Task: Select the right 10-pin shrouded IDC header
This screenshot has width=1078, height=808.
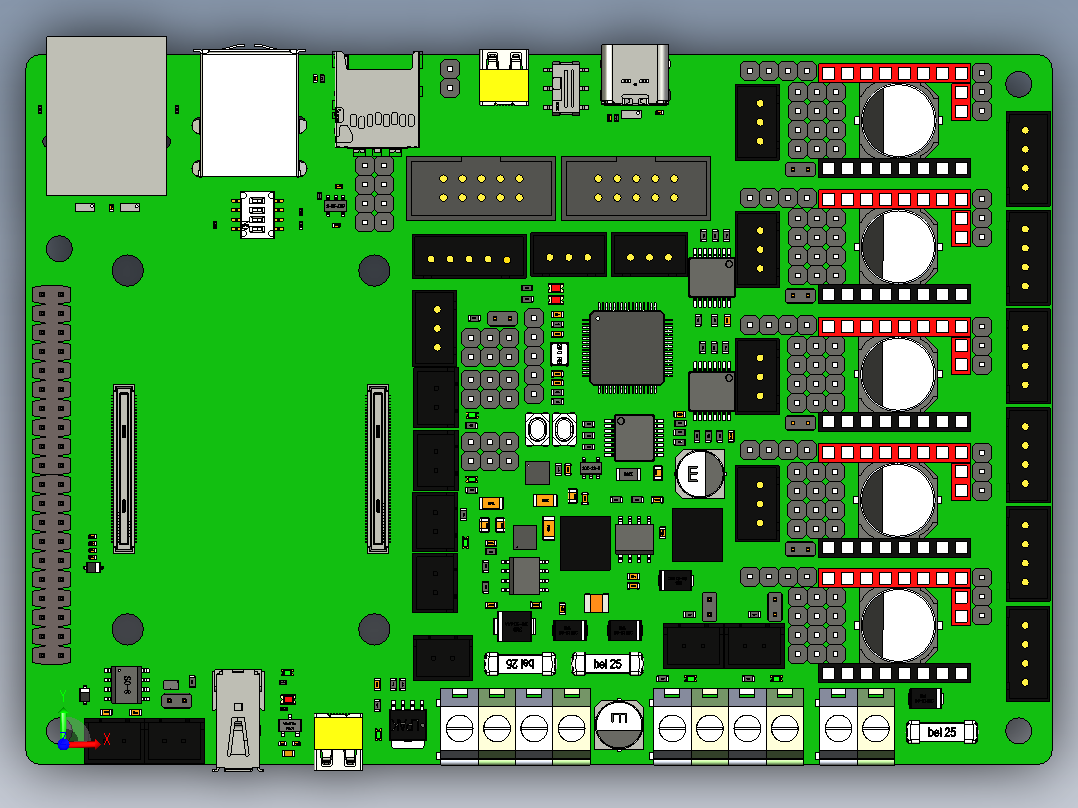Action: pyautogui.click(x=636, y=188)
